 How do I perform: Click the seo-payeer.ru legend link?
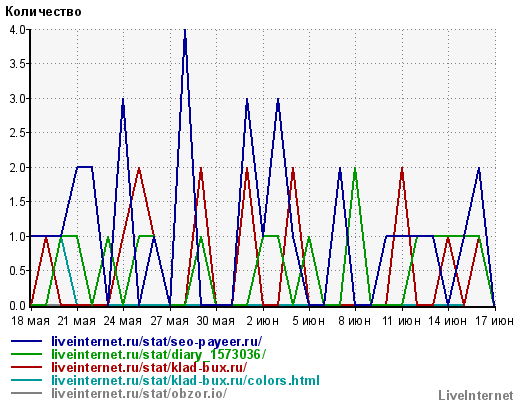click(157, 342)
